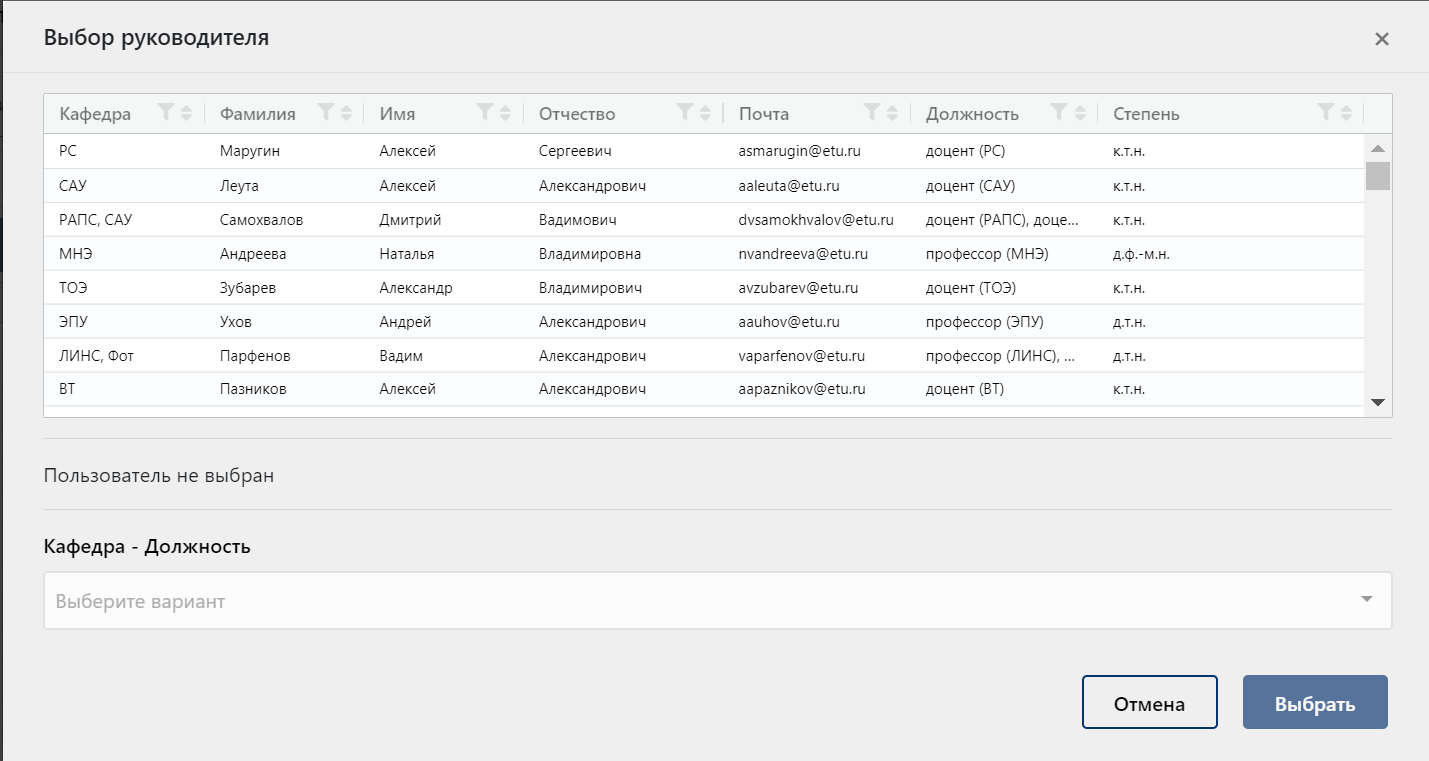Open the filter icon in Кафедра column
The image size is (1429, 761).
click(167, 112)
